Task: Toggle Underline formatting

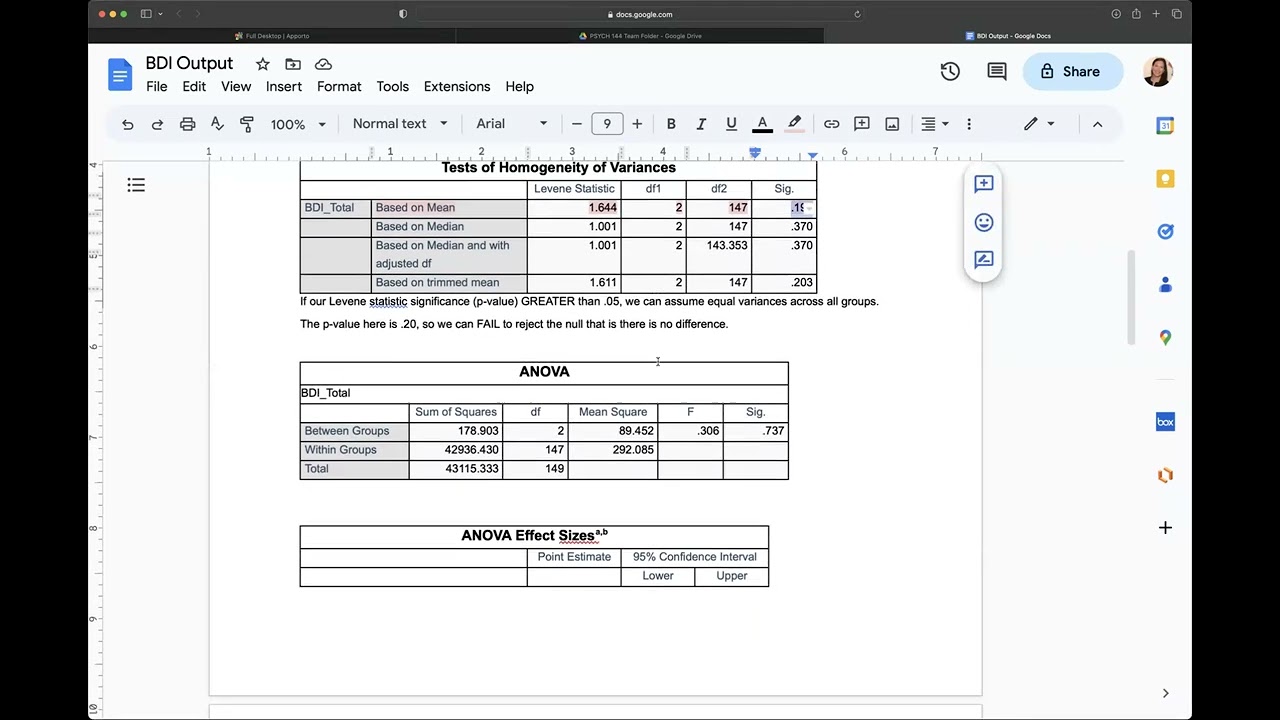Action: [731, 124]
